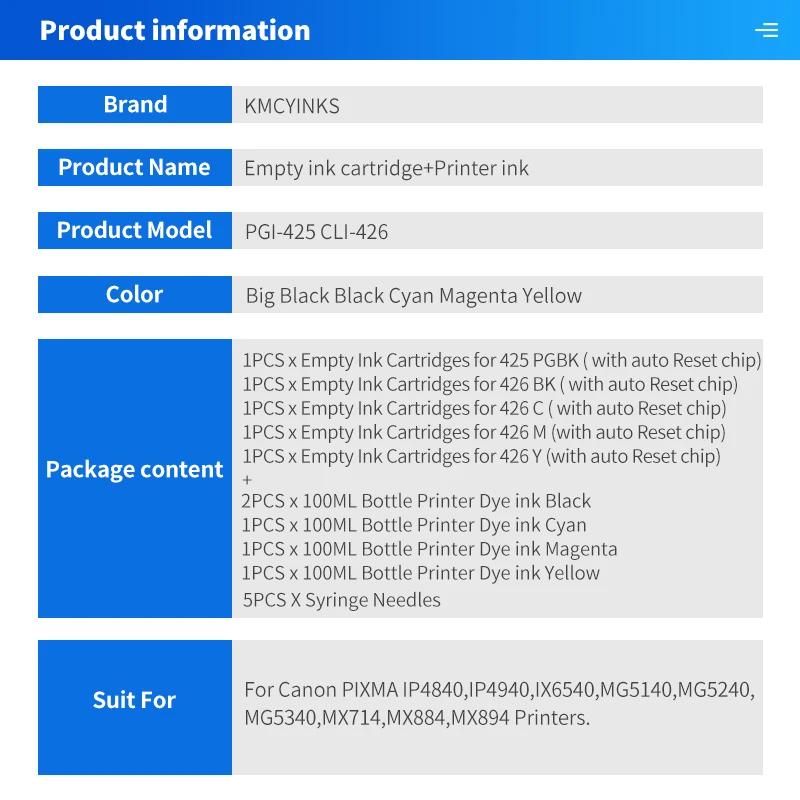The height and width of the screenshot is (800, 800).
Task: Click the 2PCS Dye ink Black line
Action: point(416,501)
